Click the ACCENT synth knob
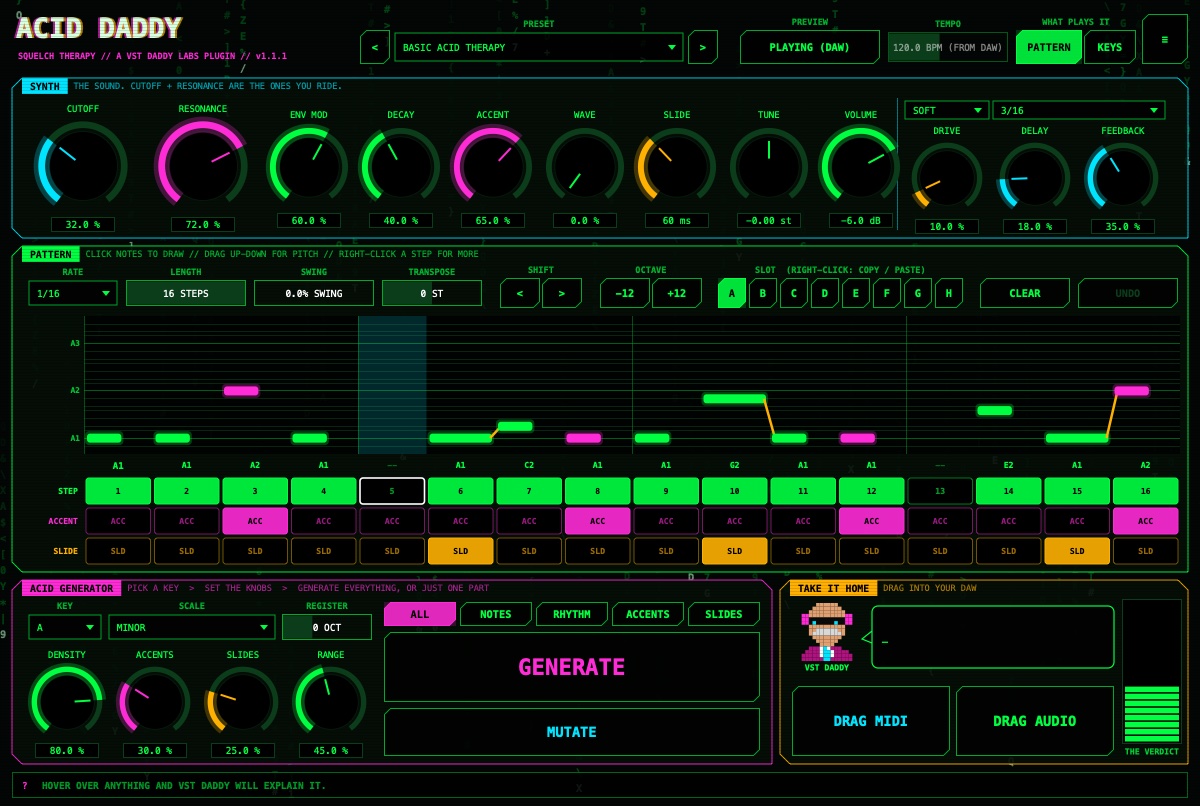The height and width of the screenshot is (806, 1200). tap(492, 165)
